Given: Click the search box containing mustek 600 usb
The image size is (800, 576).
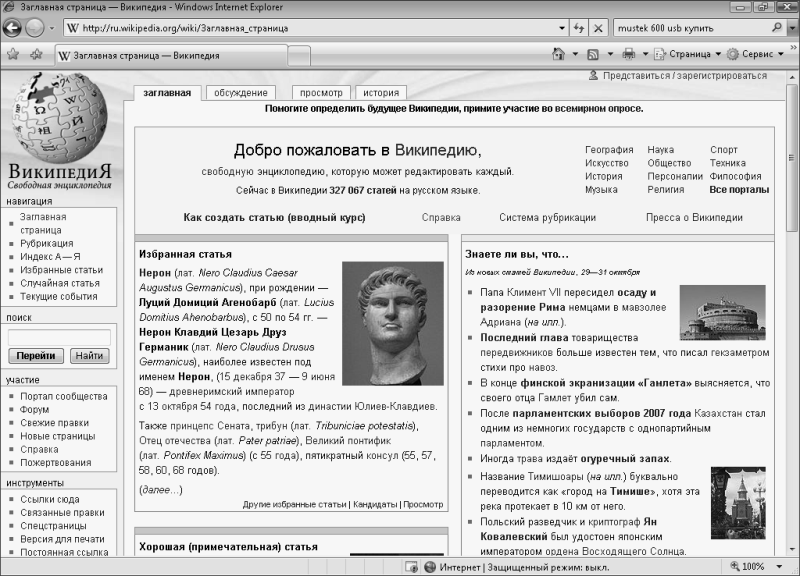Looking at the screenshot, I should click(690, 28).
